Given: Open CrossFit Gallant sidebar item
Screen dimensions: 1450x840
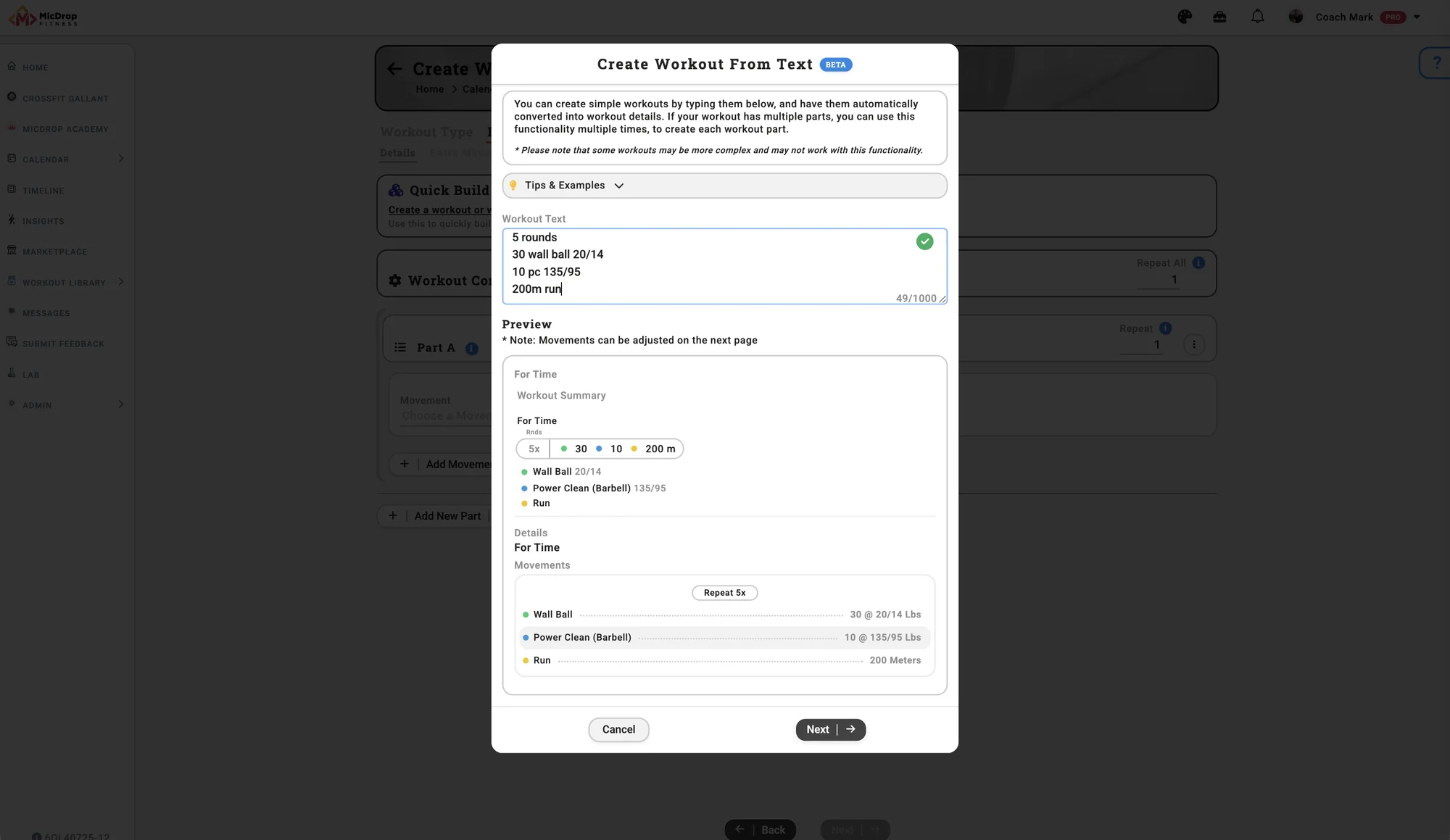Looking at the screenshot, I should point(65,99).
